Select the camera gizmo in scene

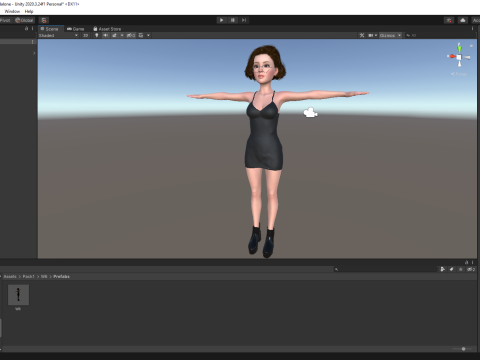point(311,113)
